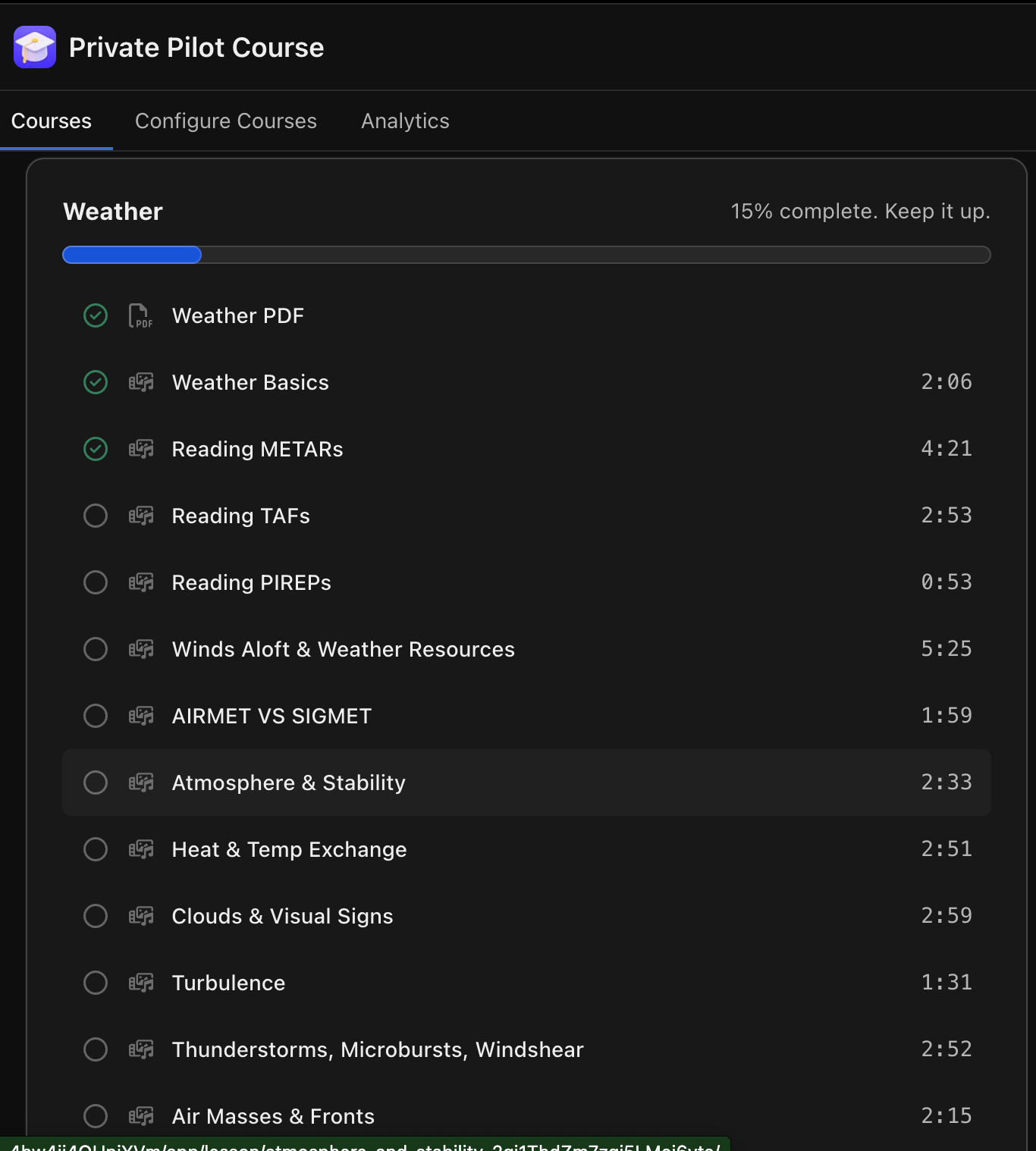
Task: Toggle completion circle for Air Masses & Fronts
Action: pos(96,1116)
